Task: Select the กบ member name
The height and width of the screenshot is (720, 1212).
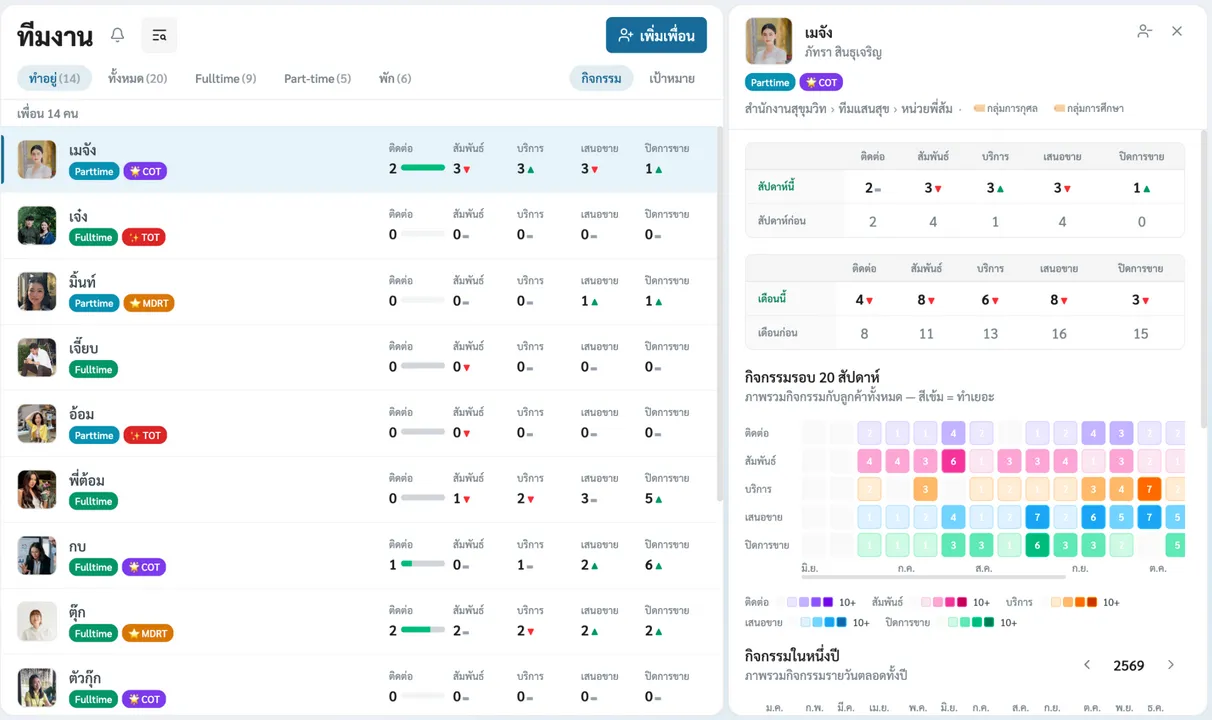Action: click(x=78, y=547)
